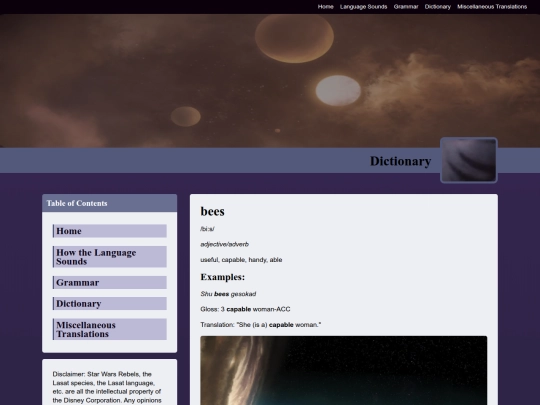The width and height of the screenshot is (540, 405).
Task: Open How the Language Sounds sidebar link
Action: point(110,257)
